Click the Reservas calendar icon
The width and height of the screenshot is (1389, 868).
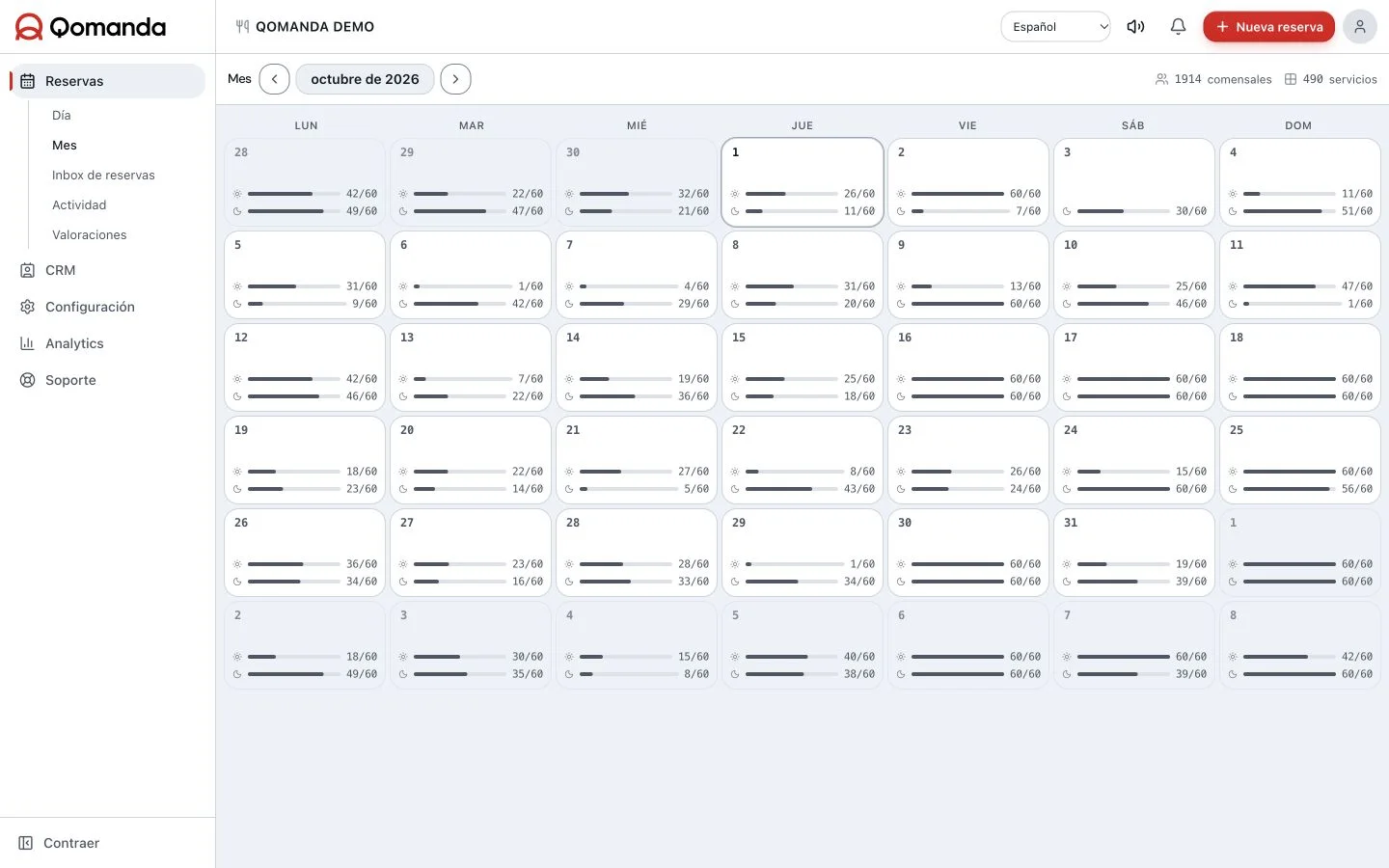coord(27,81)
